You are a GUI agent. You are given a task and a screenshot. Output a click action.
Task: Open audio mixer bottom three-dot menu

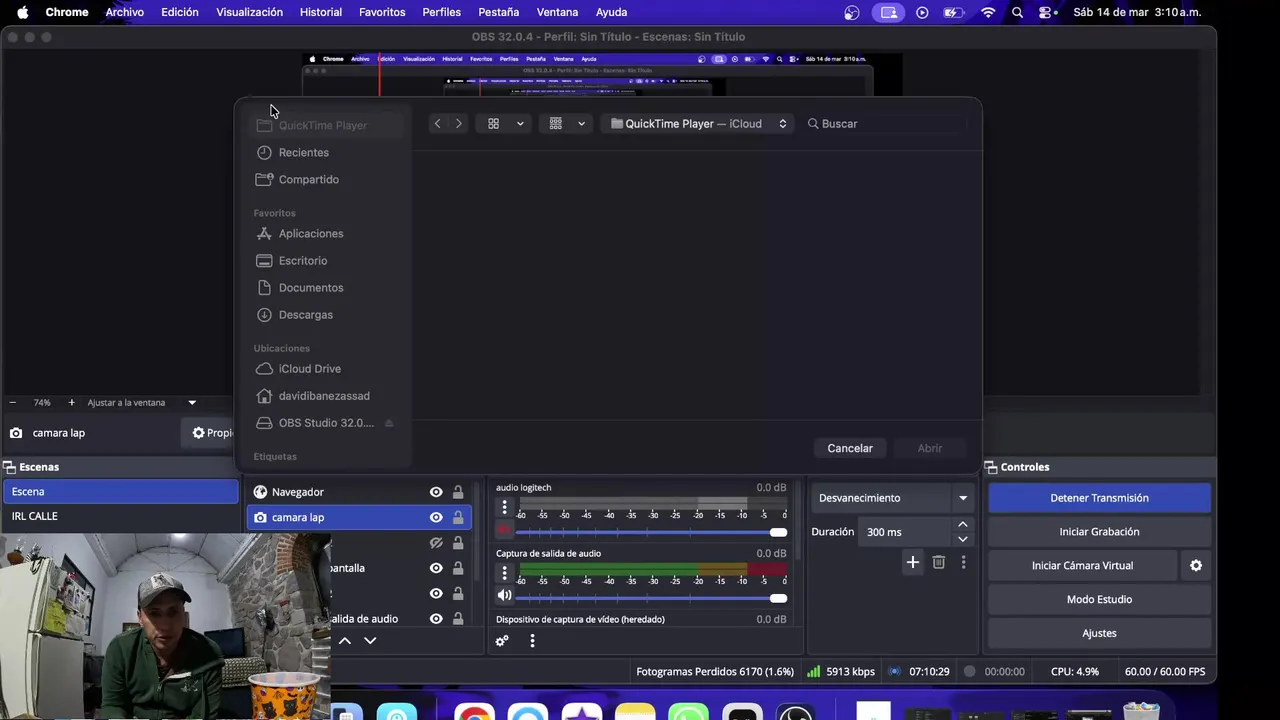point(532,641)
